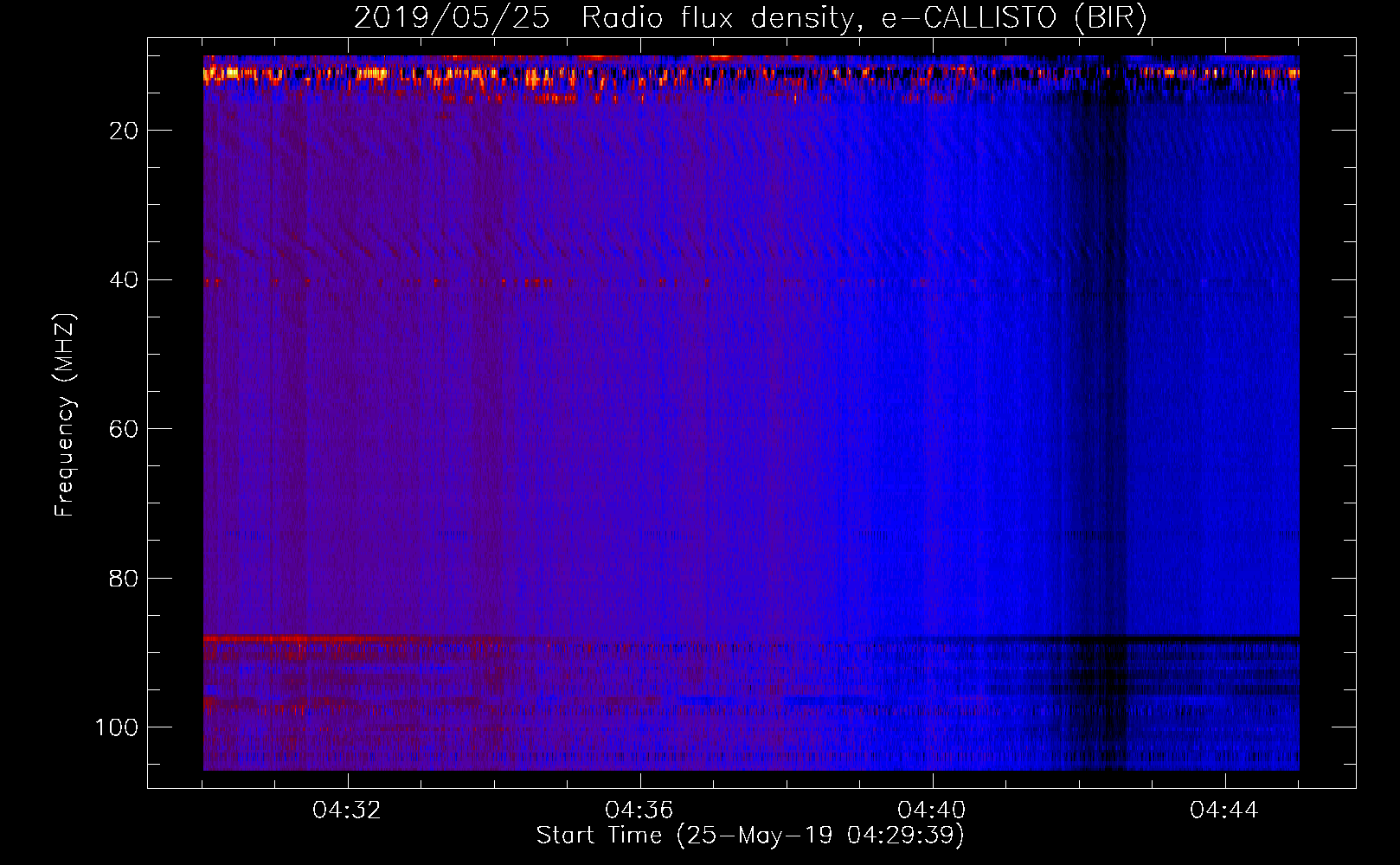
Task: Click the 'Frequency (MHZ)' y-axis label
Action: (65, 414)
